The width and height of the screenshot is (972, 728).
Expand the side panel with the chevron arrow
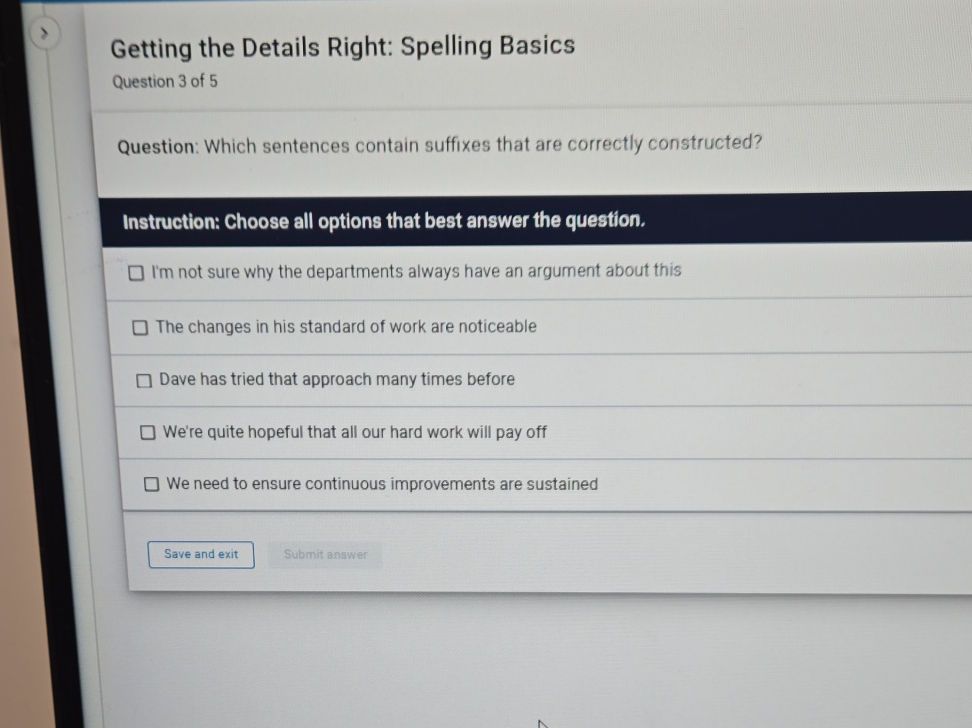[46, 33]
